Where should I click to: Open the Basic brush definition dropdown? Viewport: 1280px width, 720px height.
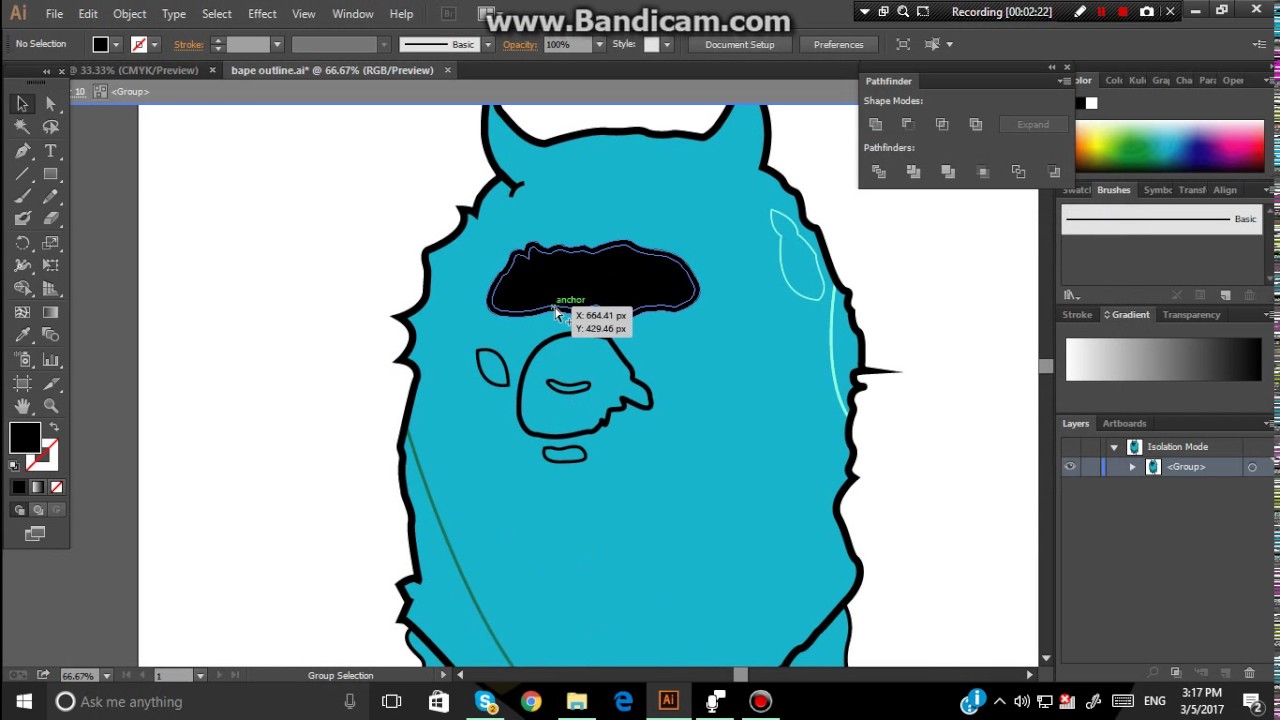click(x=488, y=44)
